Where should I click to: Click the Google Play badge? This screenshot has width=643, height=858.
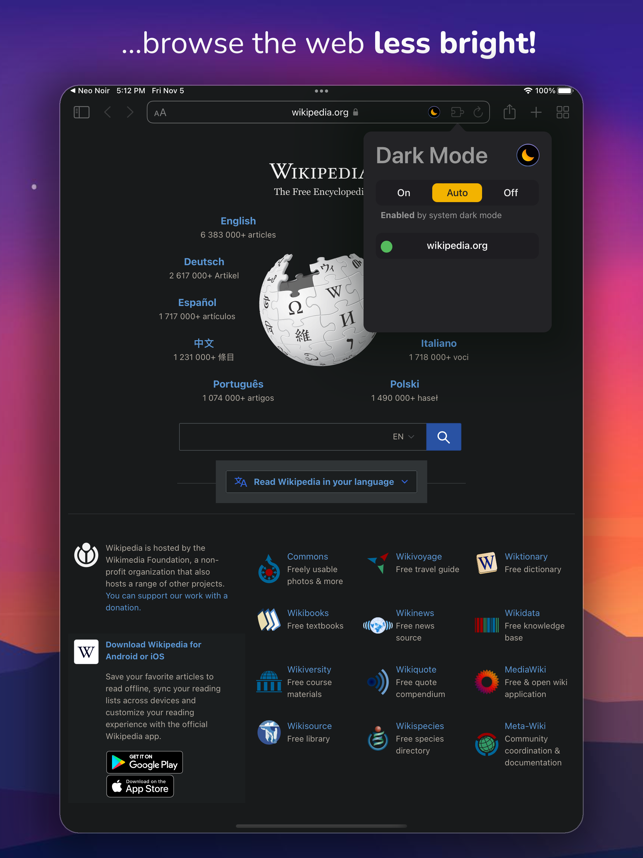coord(144,762)
